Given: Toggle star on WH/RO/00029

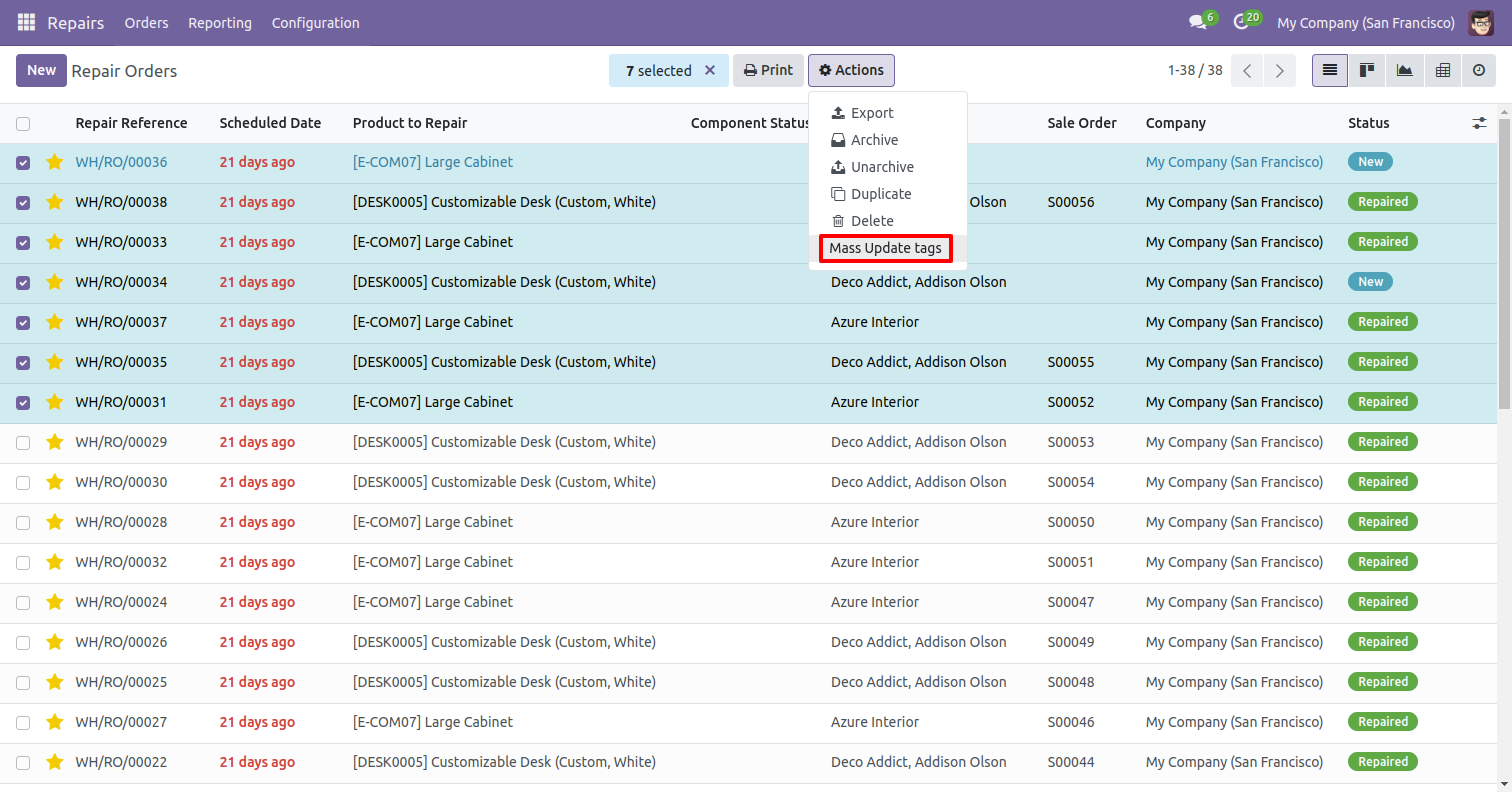Looking at the screenshot, I should (x=55, y=442).
